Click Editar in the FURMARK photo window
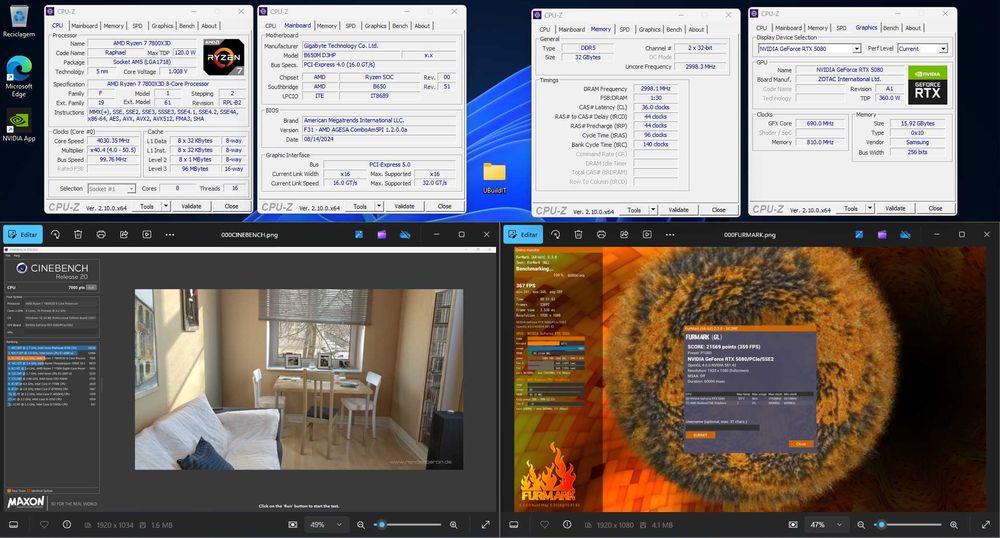 tap(523, 235)
